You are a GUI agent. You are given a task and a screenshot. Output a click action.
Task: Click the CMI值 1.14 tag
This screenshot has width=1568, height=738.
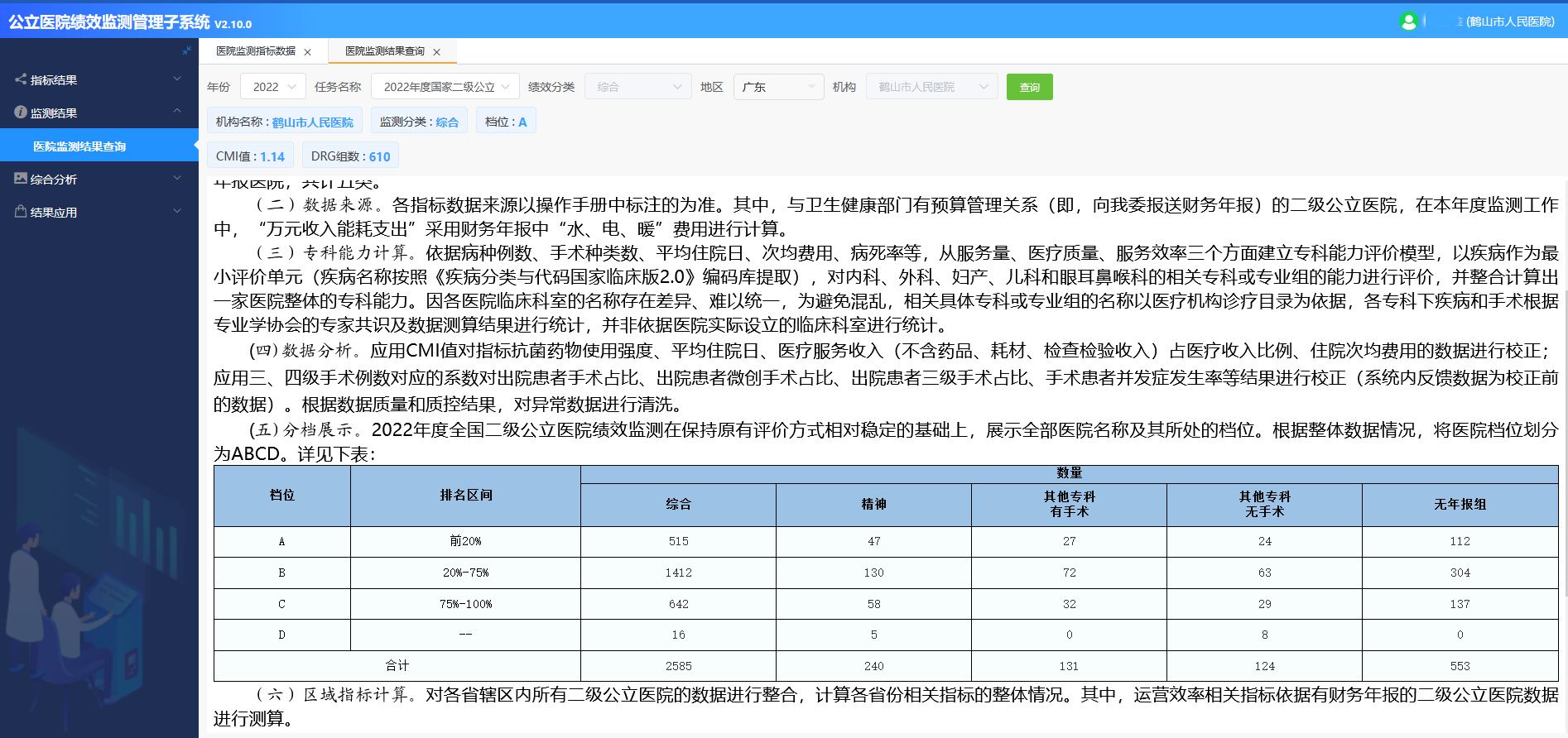(x=250, y=156)
